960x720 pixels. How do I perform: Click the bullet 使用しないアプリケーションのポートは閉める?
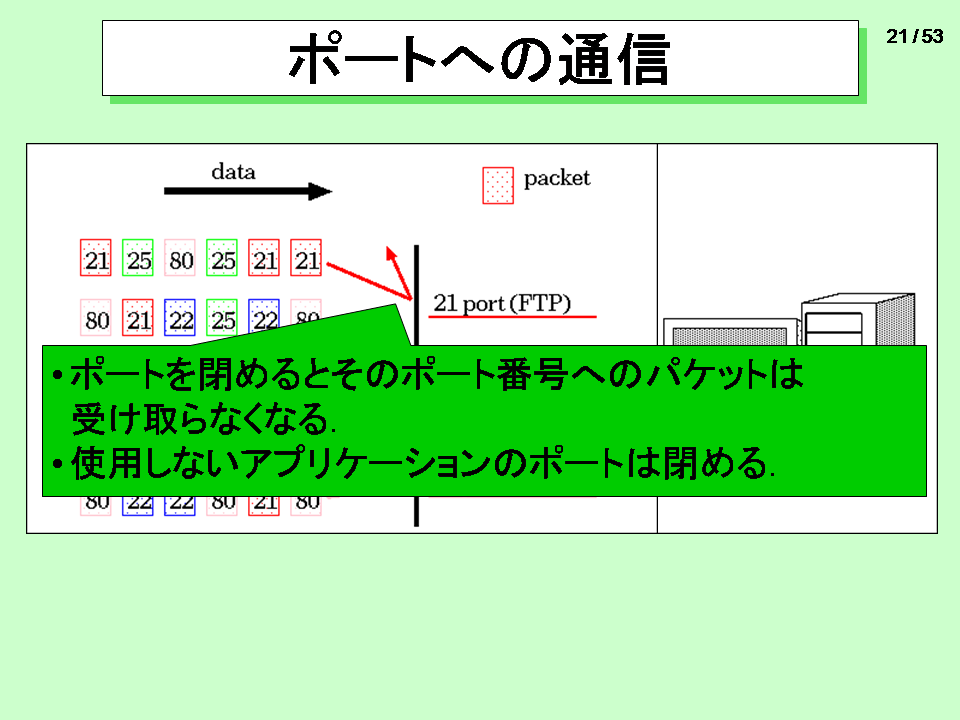[x=414, y=463]
